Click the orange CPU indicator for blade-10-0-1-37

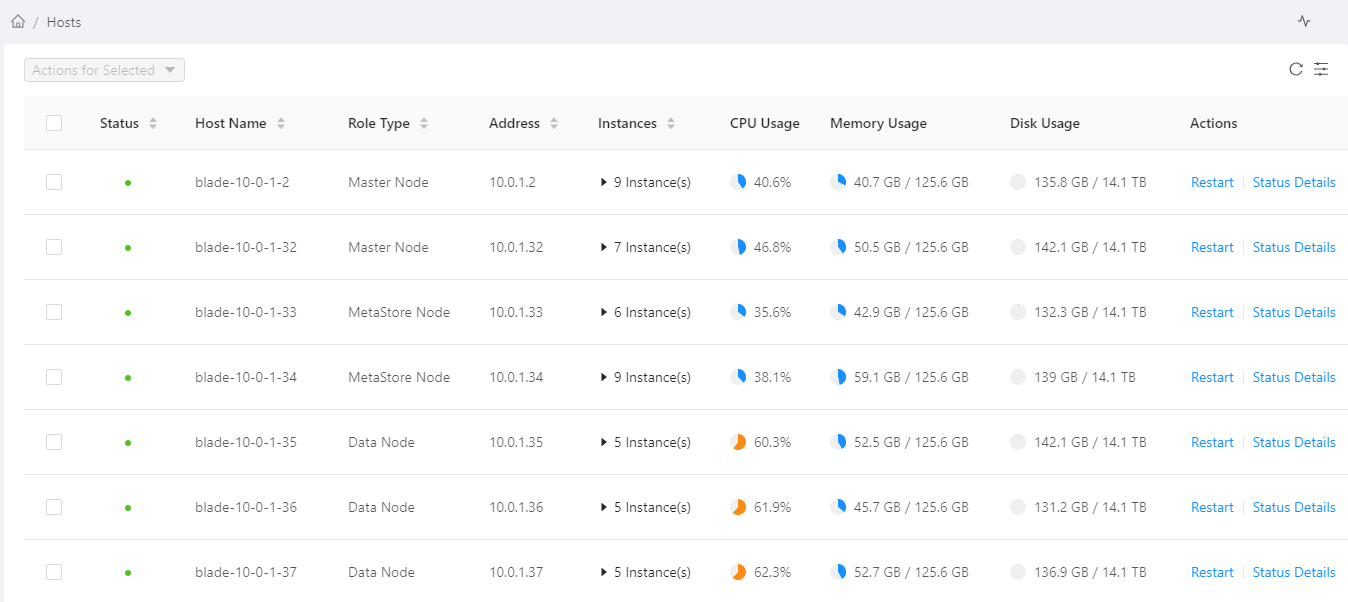(x=737, y=572)
